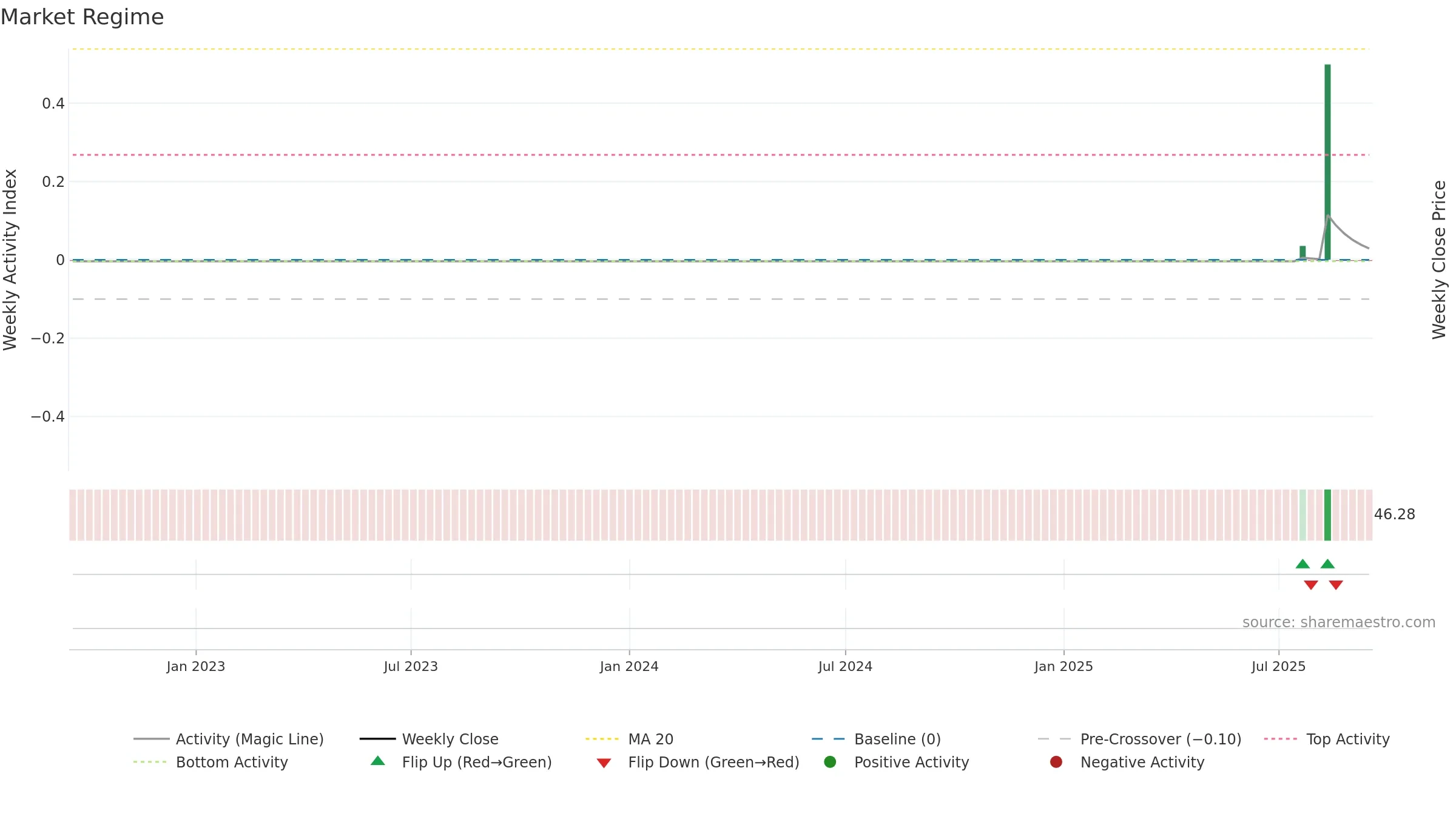The height and width of the screenshot is (819, 1456).
Task: Click the Jul 2024 axis label
Action: pyautogui.click(x=845, y=667)
